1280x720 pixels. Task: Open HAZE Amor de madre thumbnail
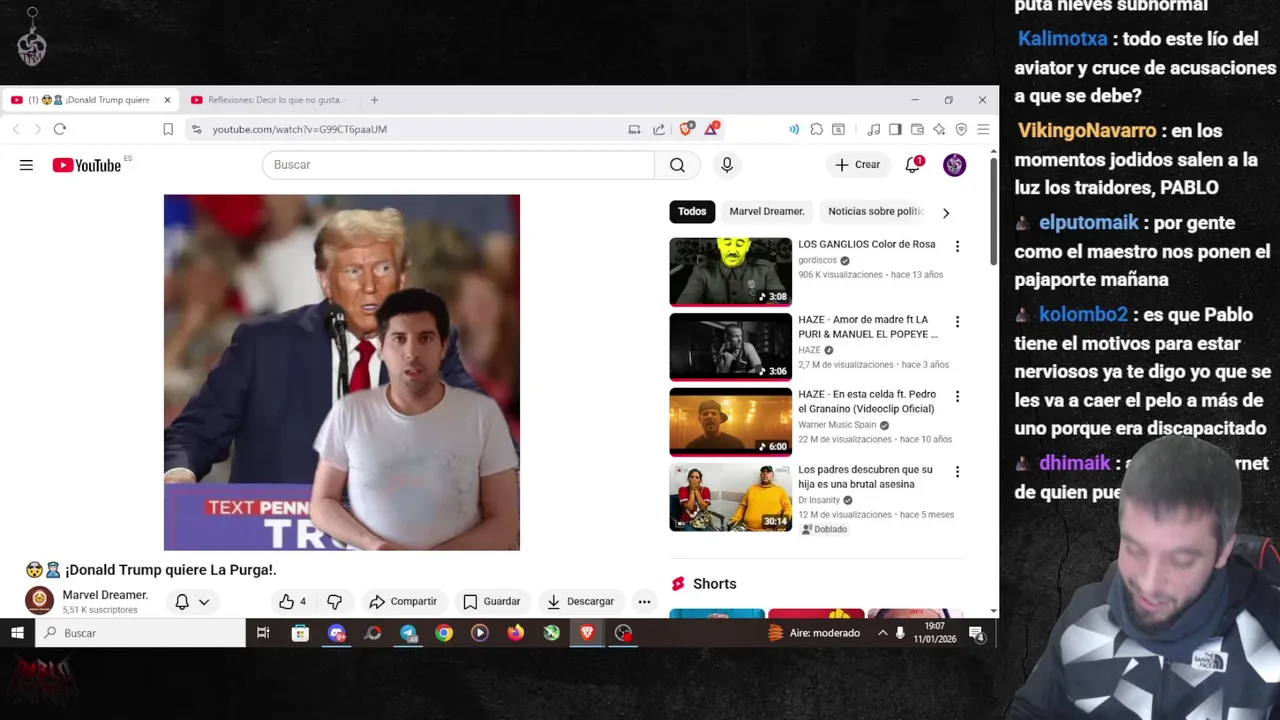click(730, 346)
